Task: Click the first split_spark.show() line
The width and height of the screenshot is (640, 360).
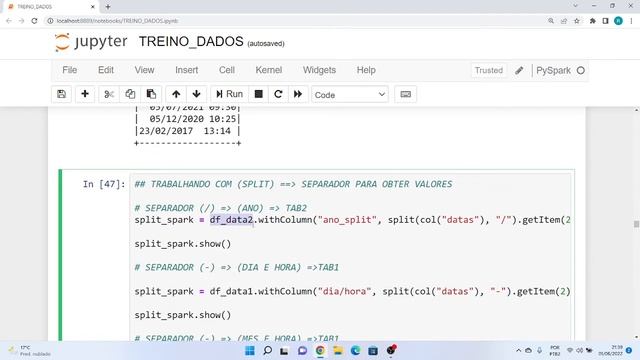Action: pos(183,244)
